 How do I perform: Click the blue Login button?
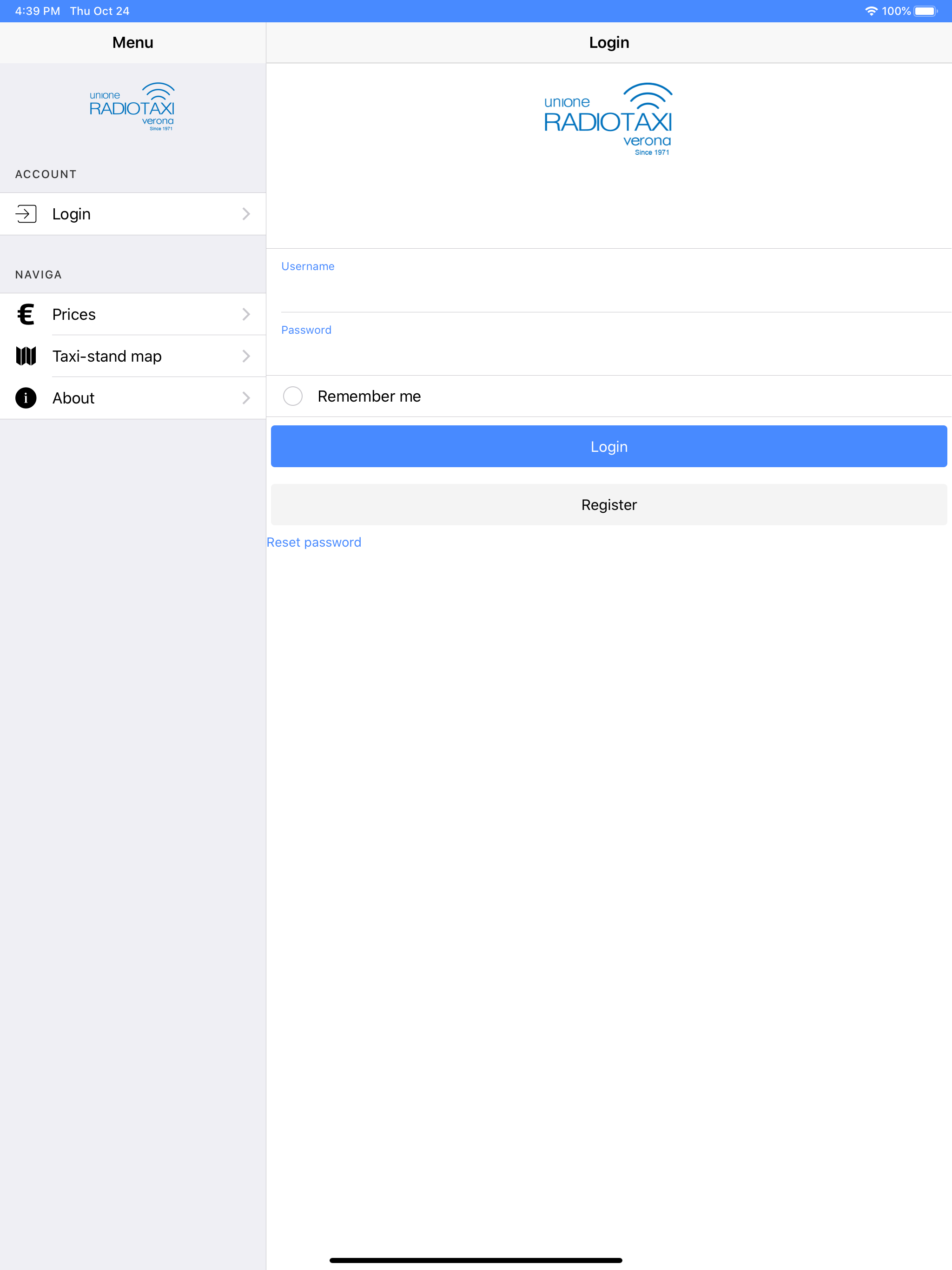(x=608, y=446)
